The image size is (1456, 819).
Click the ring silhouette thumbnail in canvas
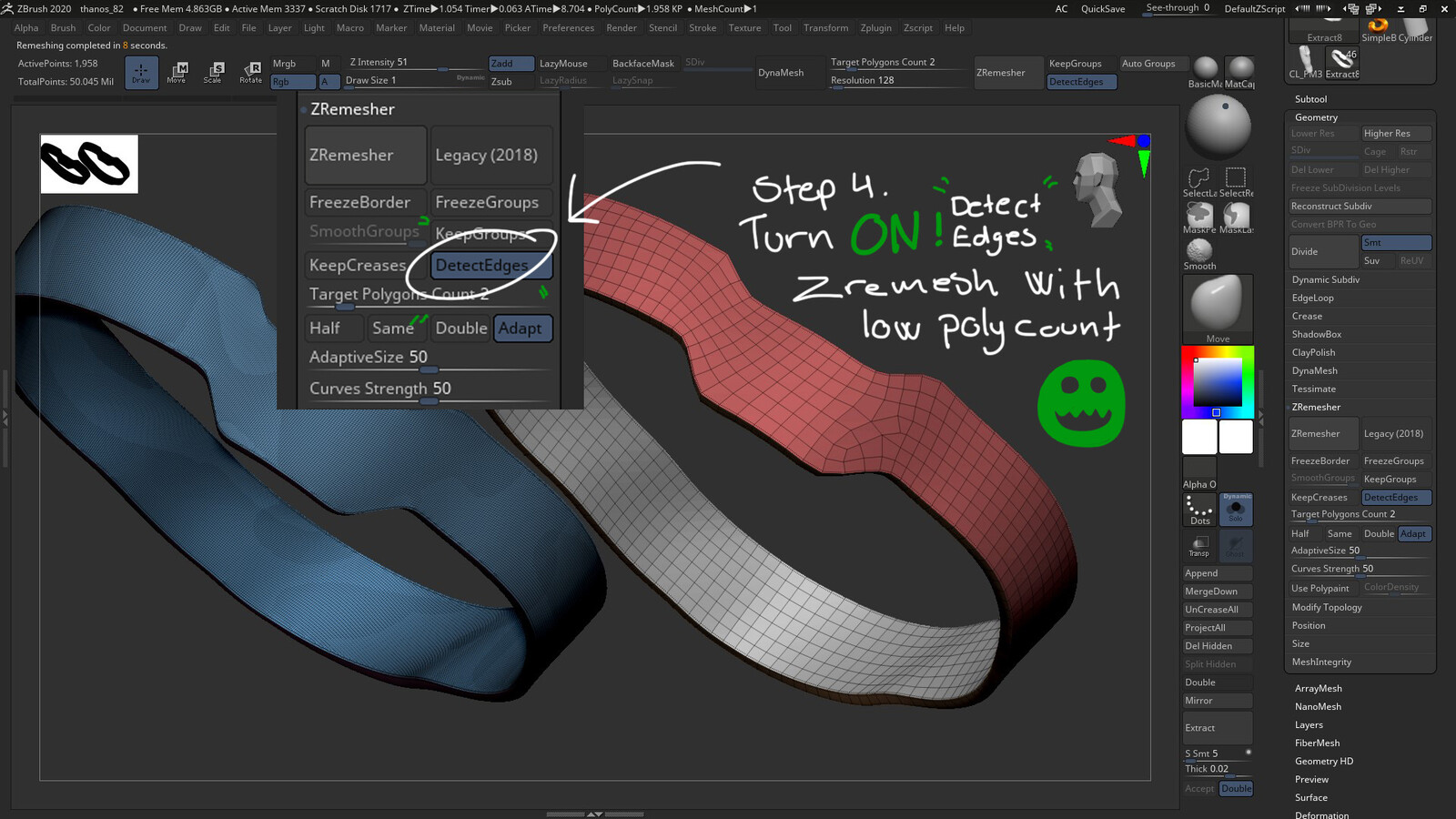pos(89,164)
